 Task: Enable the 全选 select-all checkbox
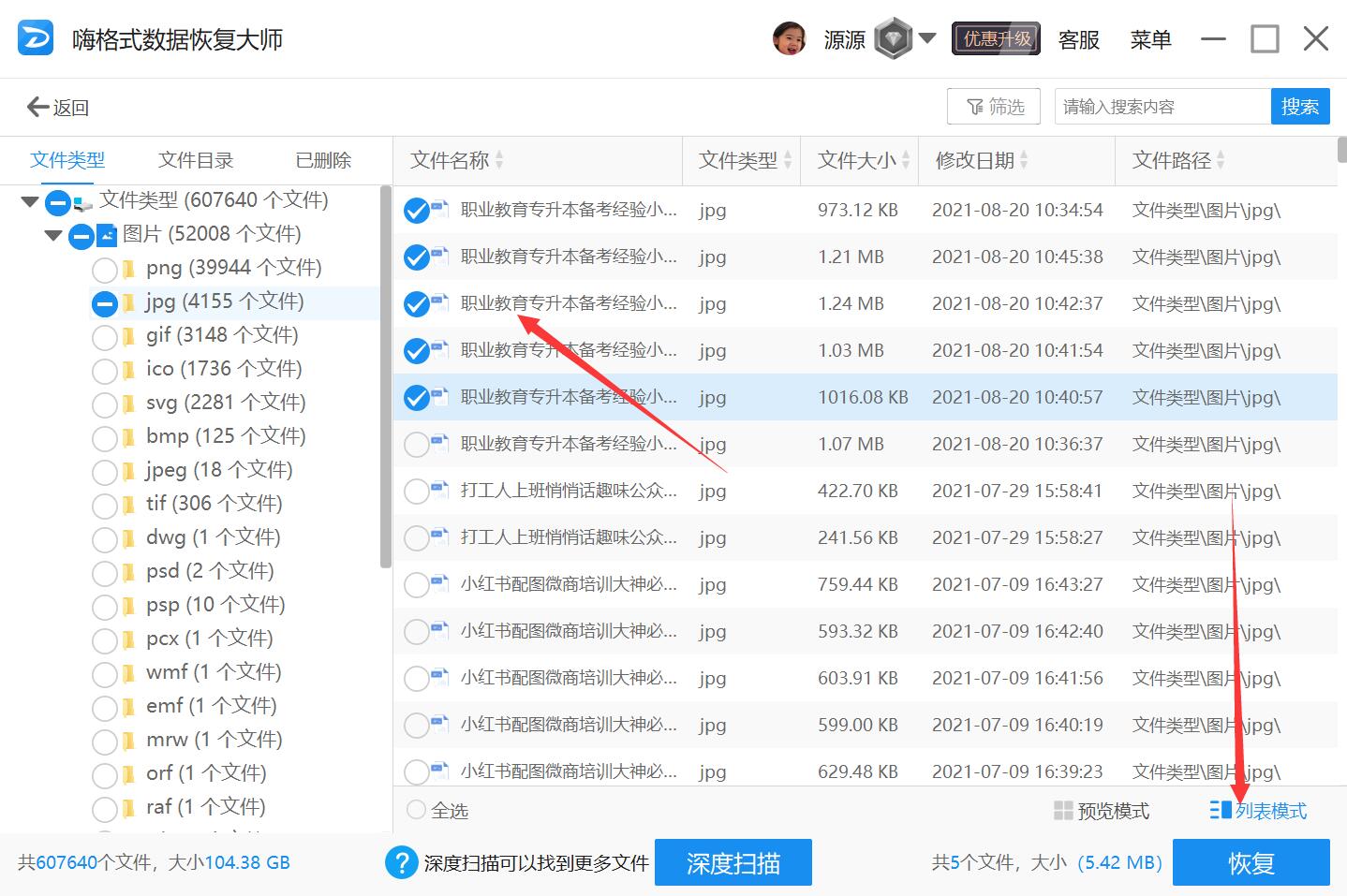coord(416,810)
